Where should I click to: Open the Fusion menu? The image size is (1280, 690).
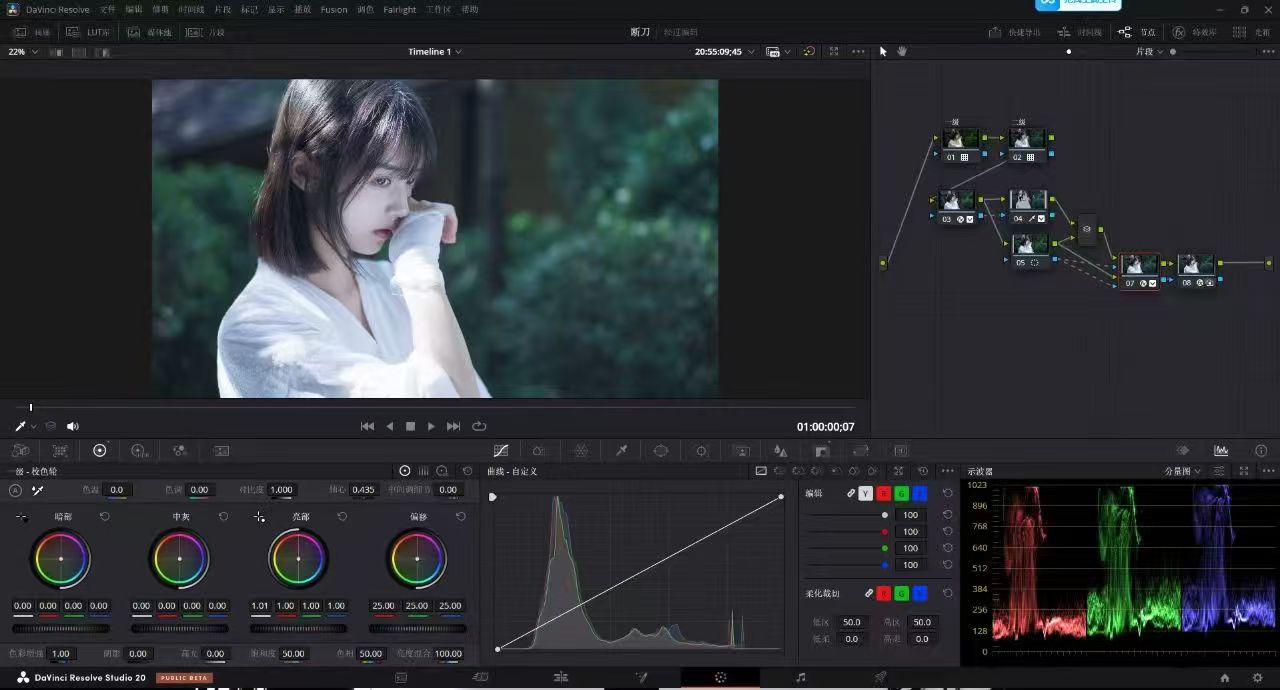pos(334,10)
